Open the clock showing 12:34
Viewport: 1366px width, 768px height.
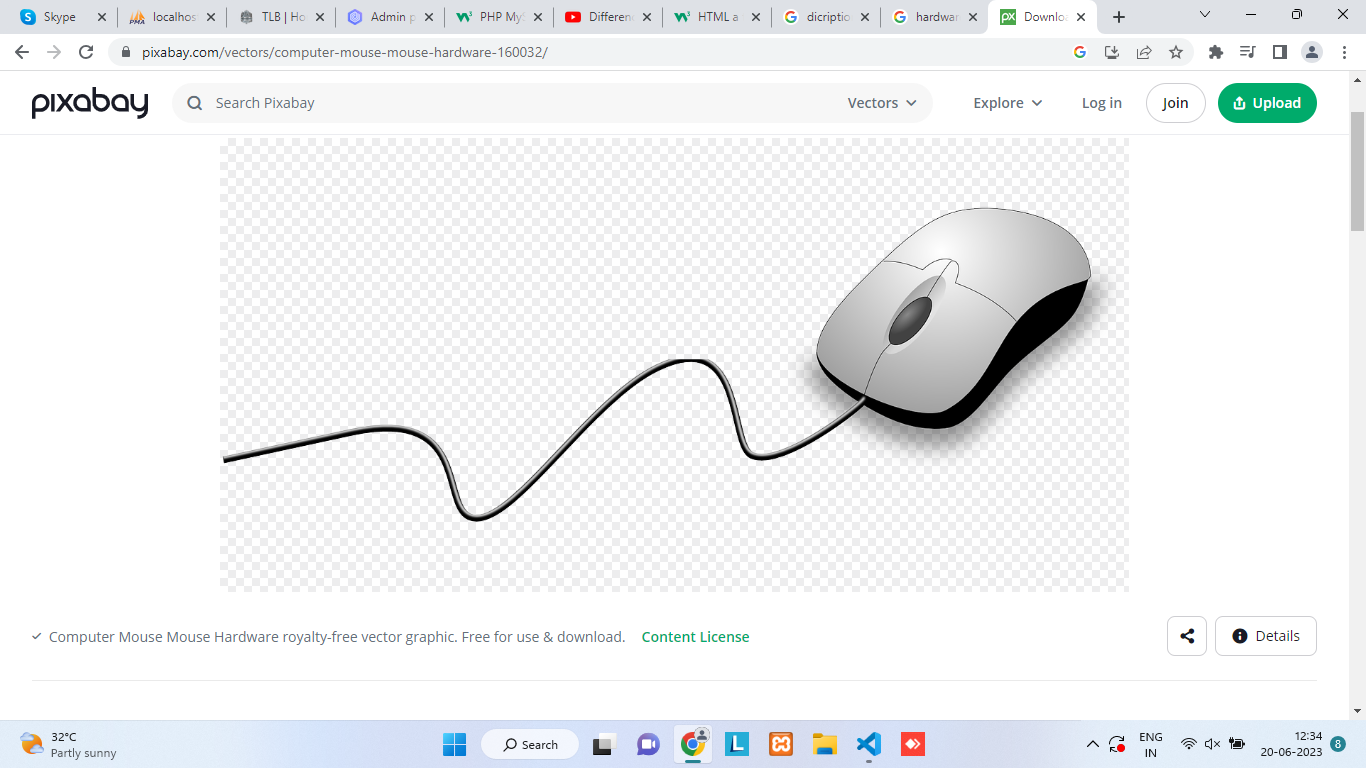1291,744
